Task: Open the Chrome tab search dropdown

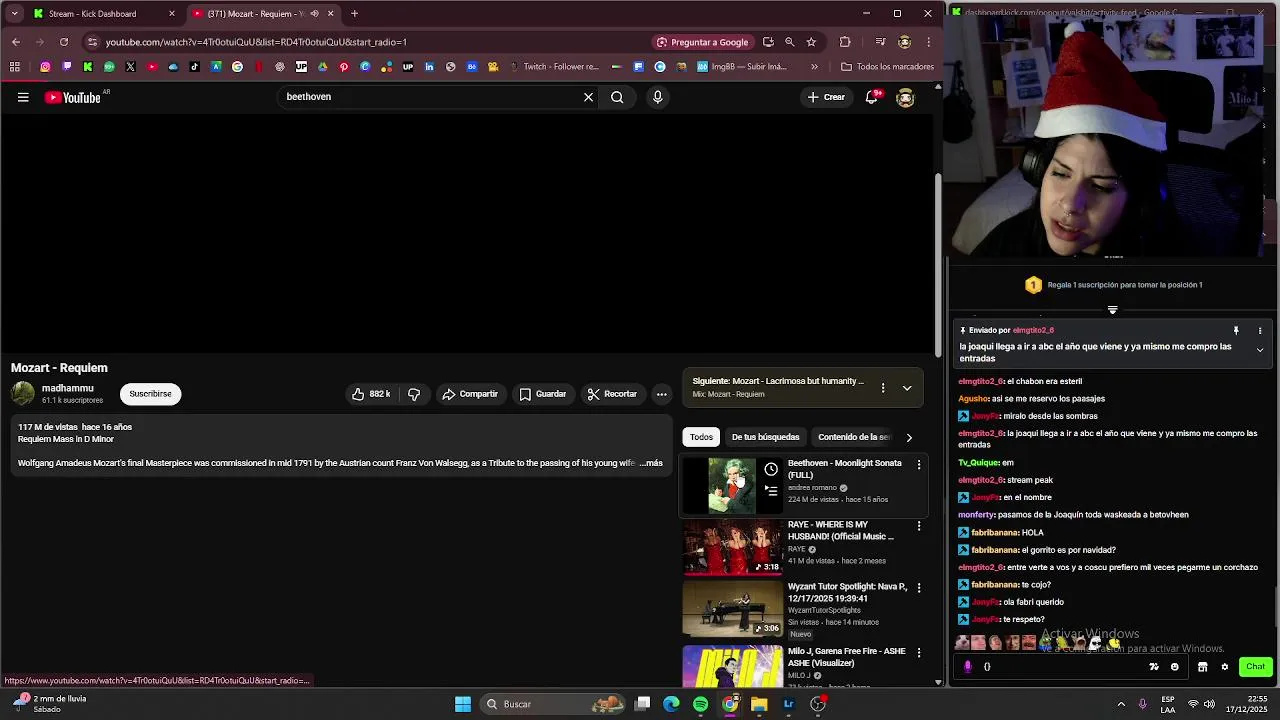Action: click(x=14, y=14)
